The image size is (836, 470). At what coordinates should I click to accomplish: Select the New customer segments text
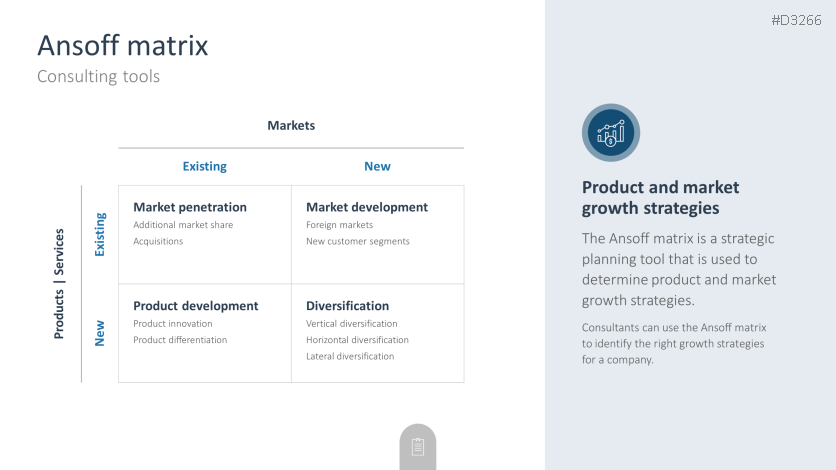(358, 241)
